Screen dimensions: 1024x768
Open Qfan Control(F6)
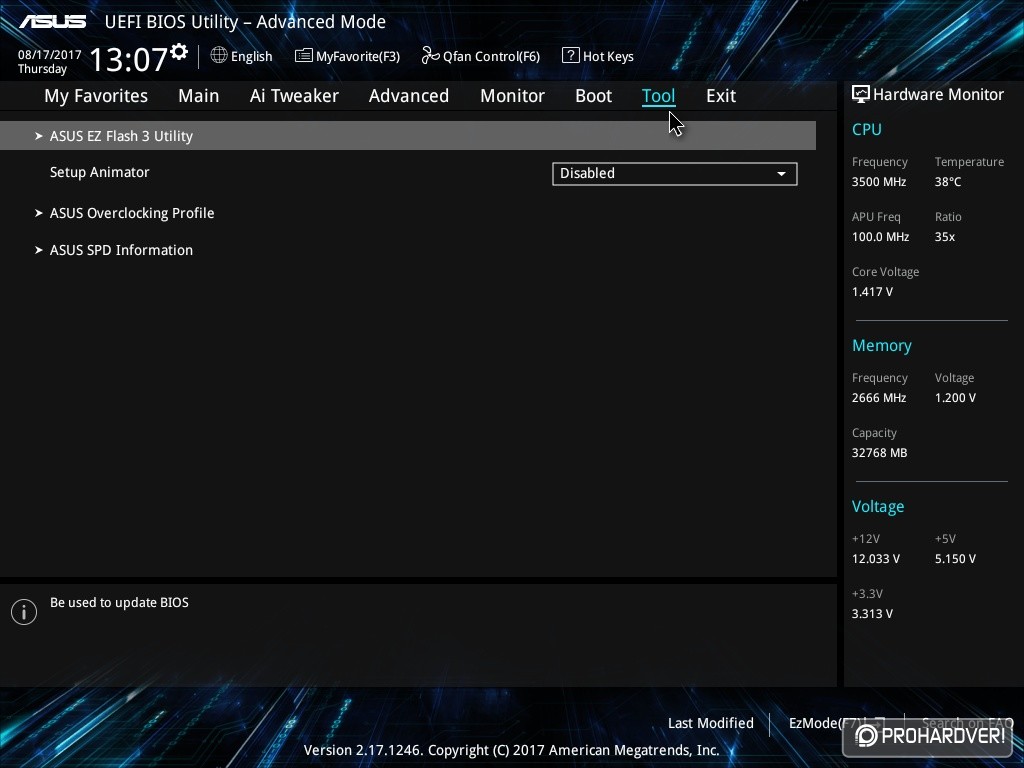pos(481,56)
